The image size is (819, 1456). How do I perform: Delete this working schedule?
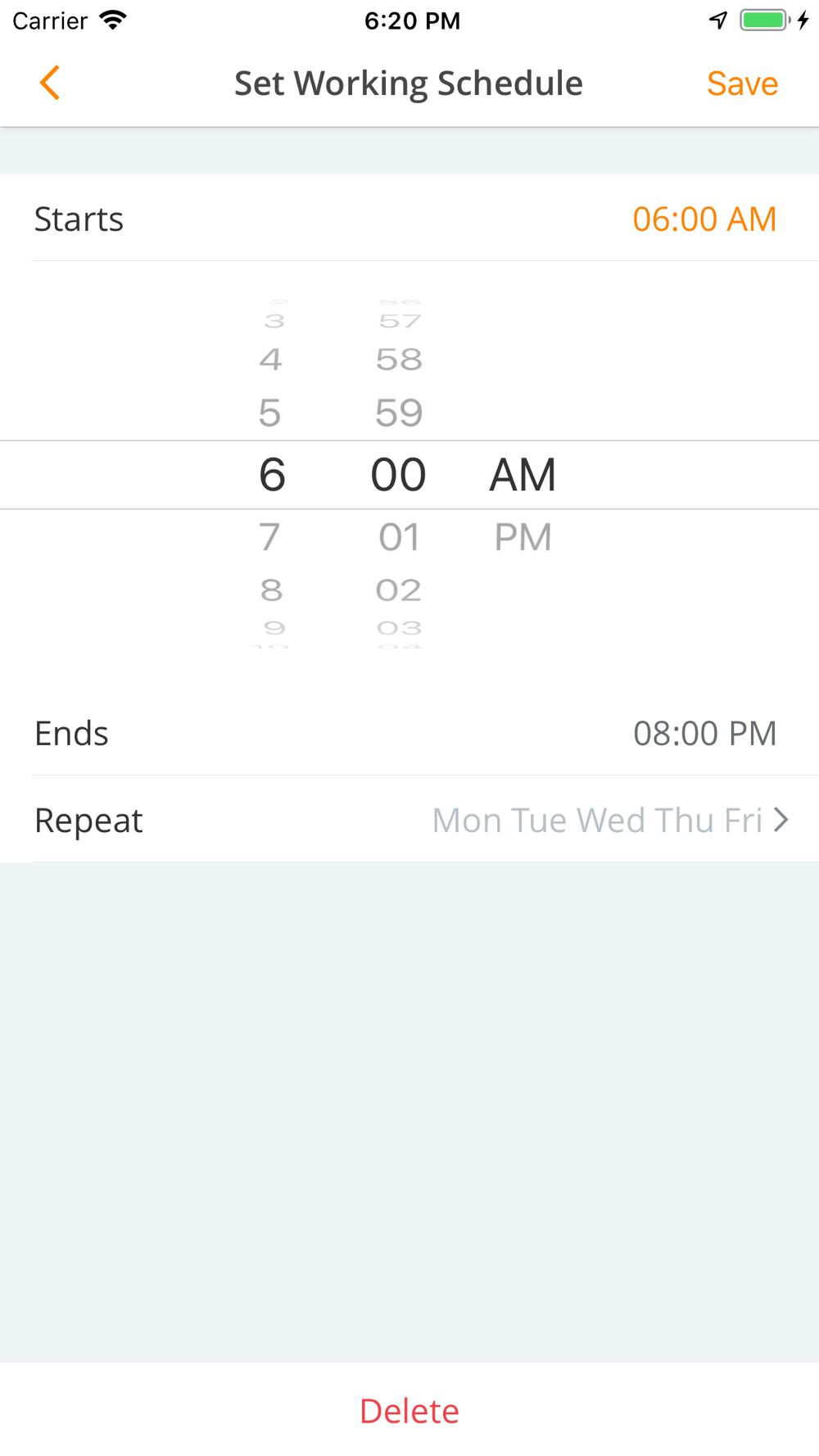pyautogui.click(x=409, y=1411)
